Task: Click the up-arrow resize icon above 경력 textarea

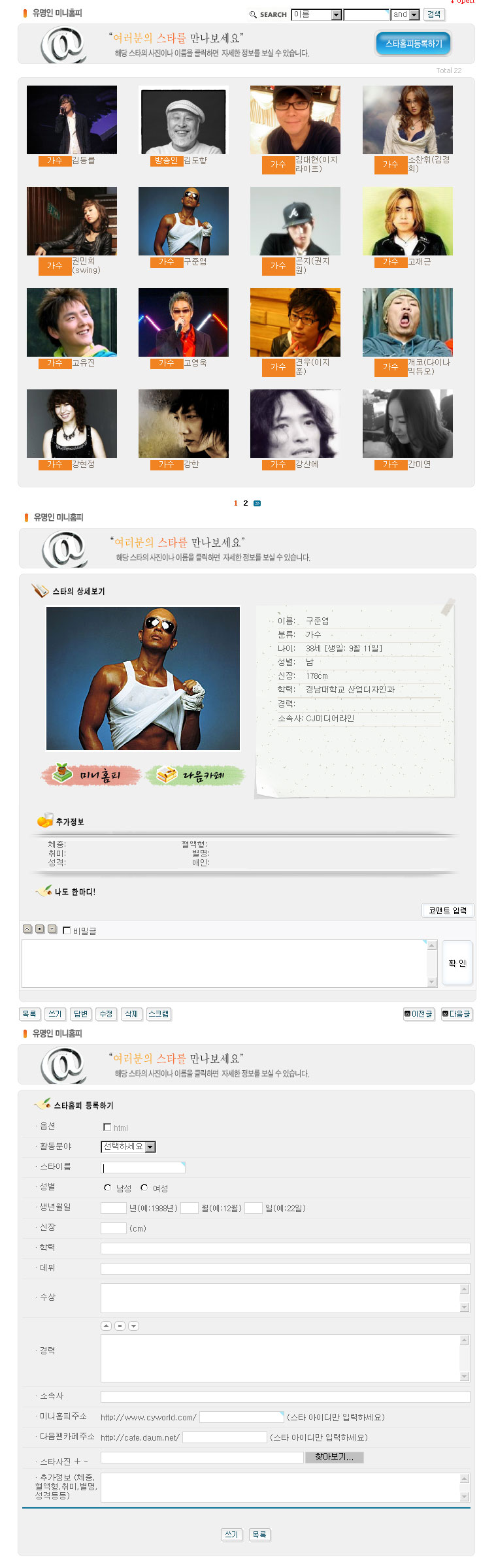Action: tap(107, 1326)
